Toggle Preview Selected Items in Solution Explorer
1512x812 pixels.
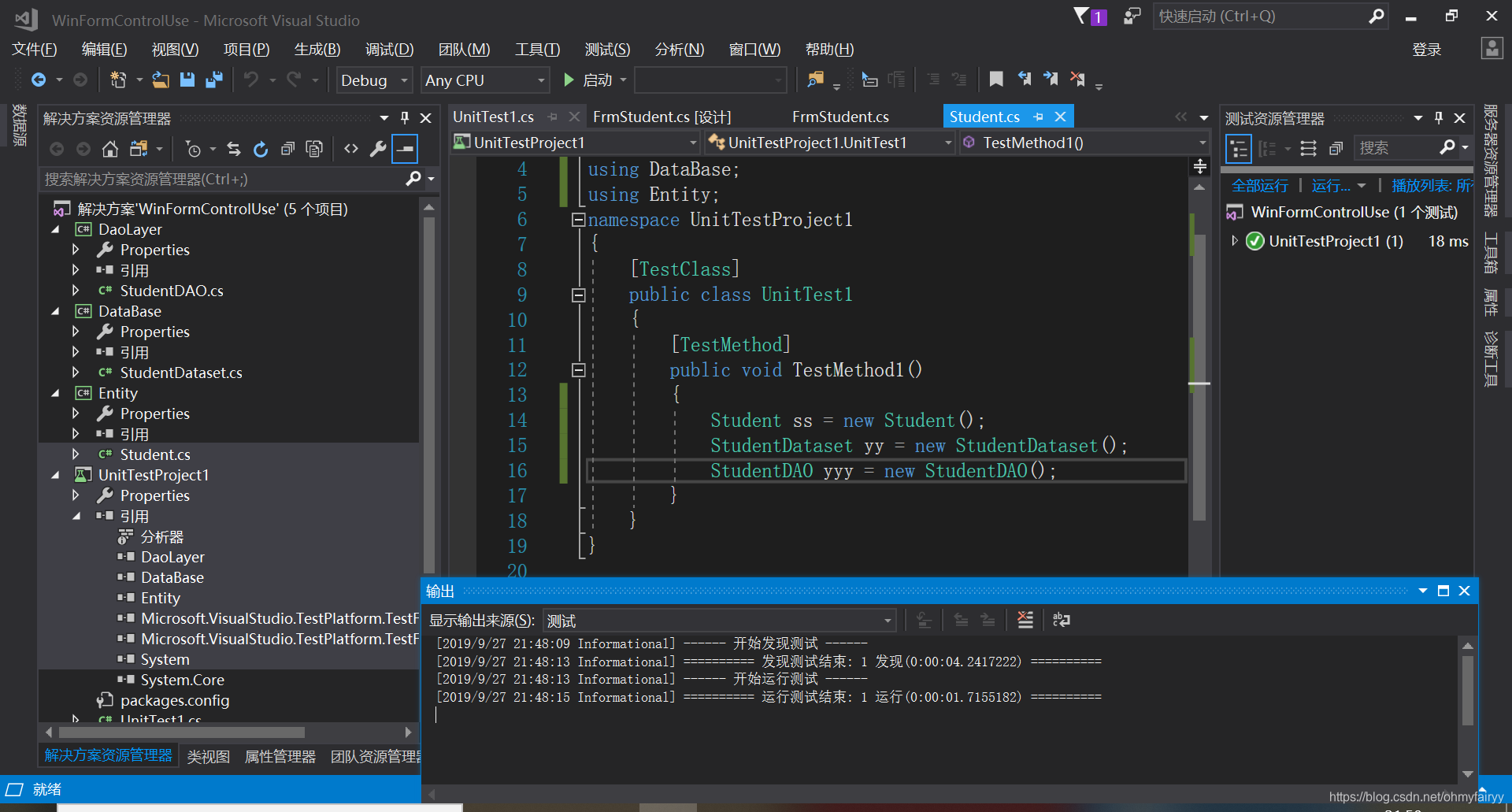click(405, 149)
